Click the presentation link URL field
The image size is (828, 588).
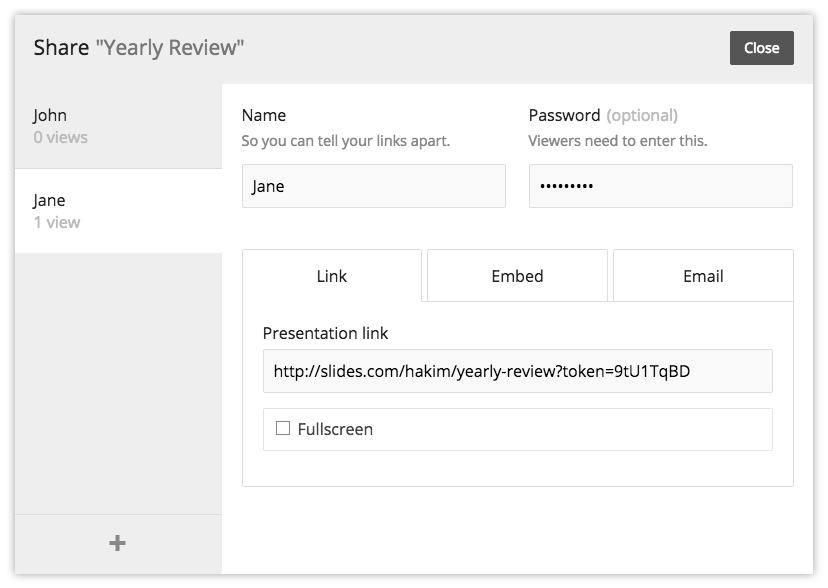[517, 371]
